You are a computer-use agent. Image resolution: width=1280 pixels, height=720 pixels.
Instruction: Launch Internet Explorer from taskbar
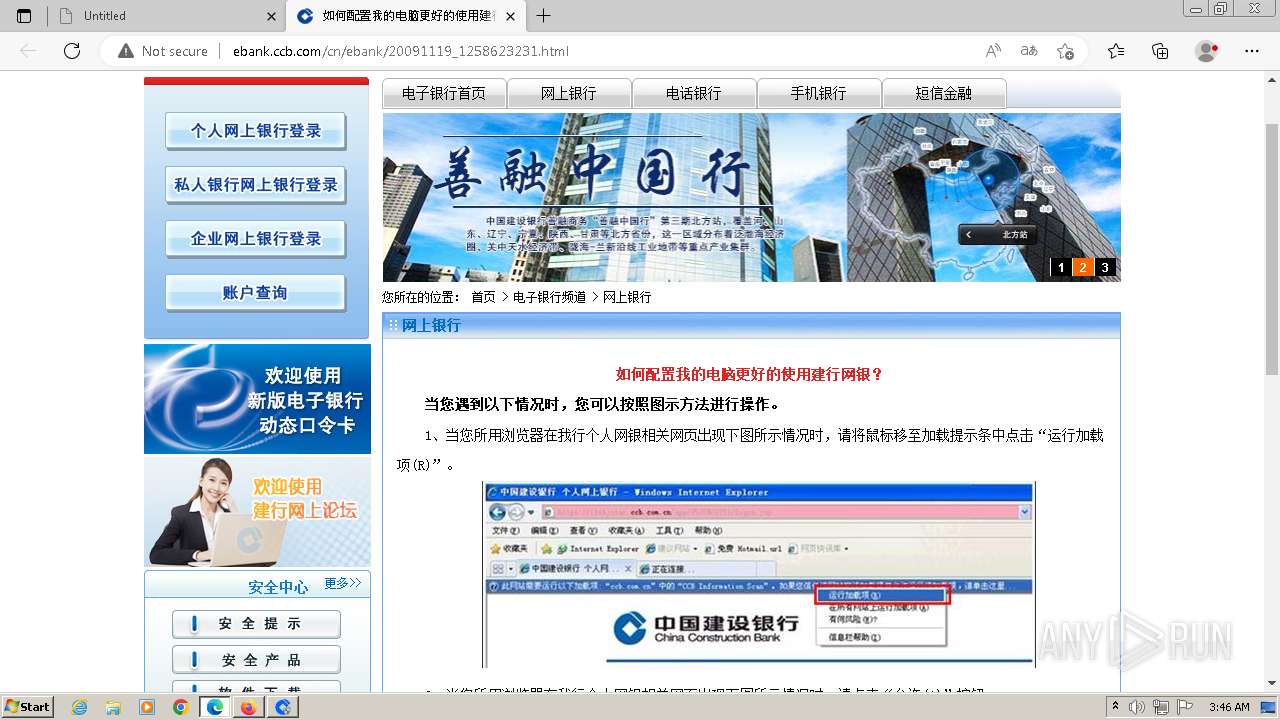(80, 707)
